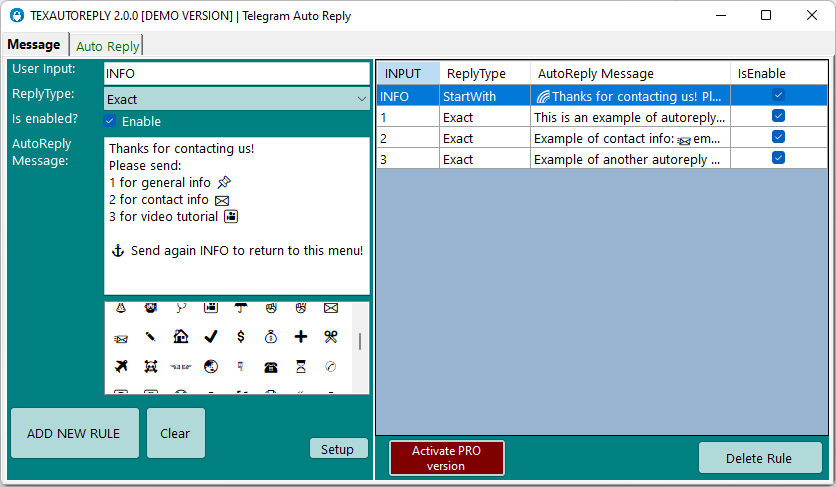Uncheck the Enable checkbox for Is enabled
The width and height of the screenshot is (836, 487).
click(110, 121)
